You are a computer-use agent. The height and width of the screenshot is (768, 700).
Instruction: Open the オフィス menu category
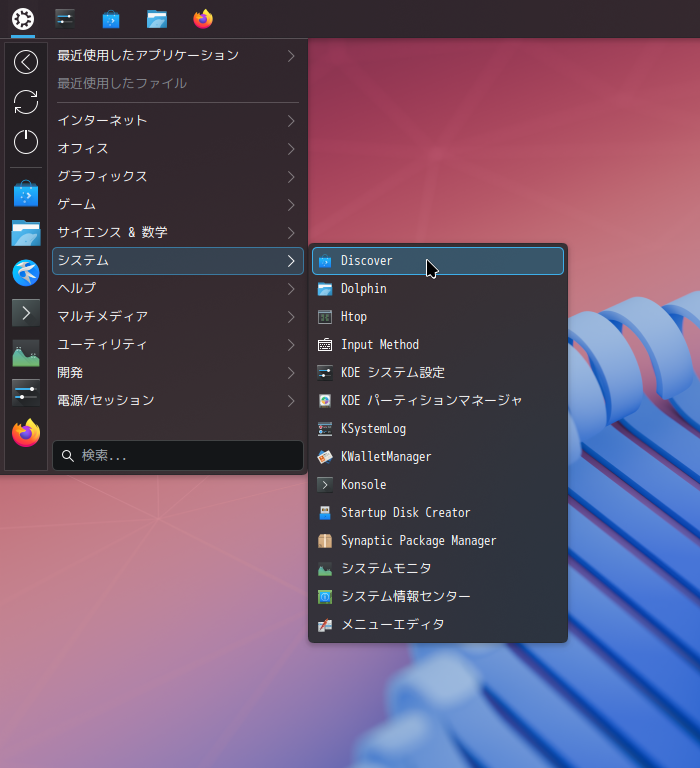177,149
